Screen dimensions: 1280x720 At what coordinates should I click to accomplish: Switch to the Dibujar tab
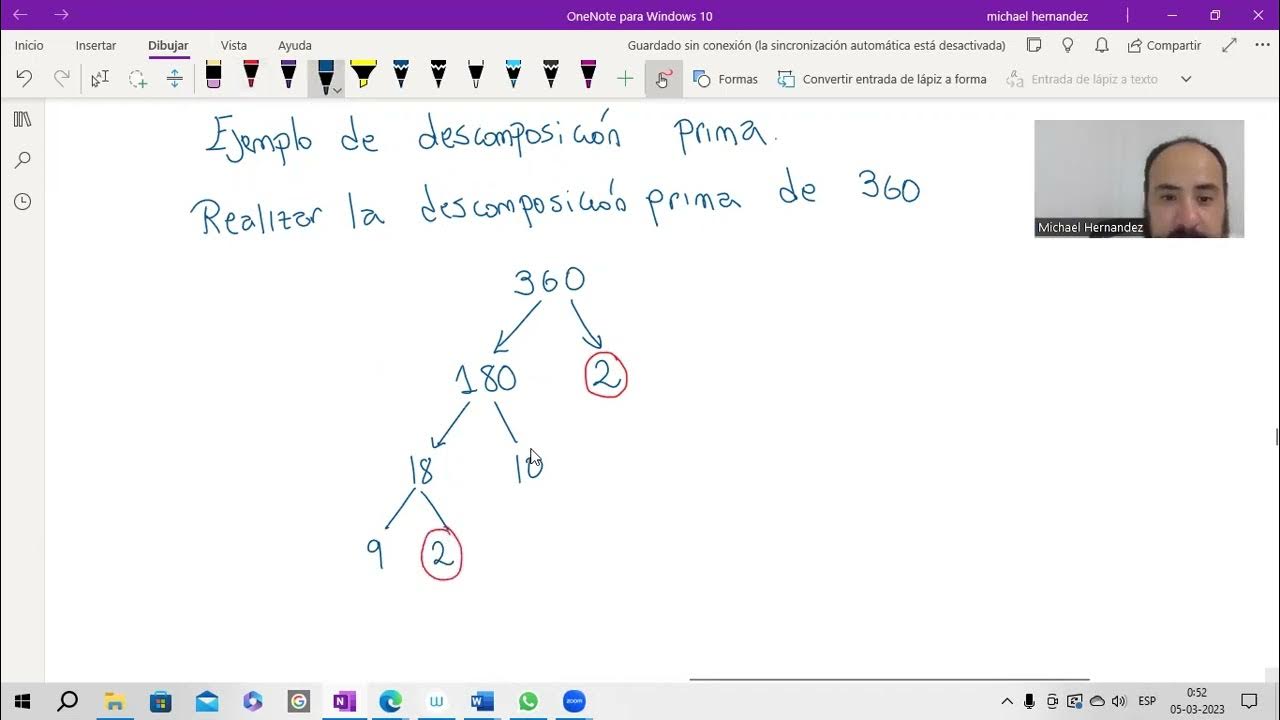tap(168, 45)
